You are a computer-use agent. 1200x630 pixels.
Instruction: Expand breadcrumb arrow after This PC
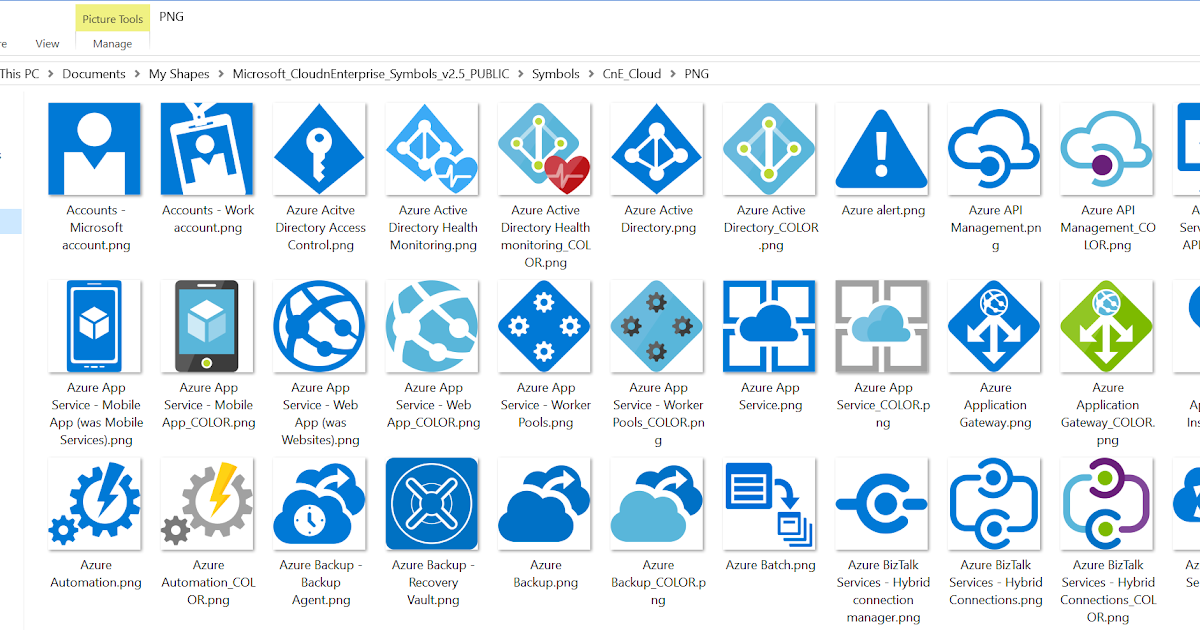(x=51, y=74)
